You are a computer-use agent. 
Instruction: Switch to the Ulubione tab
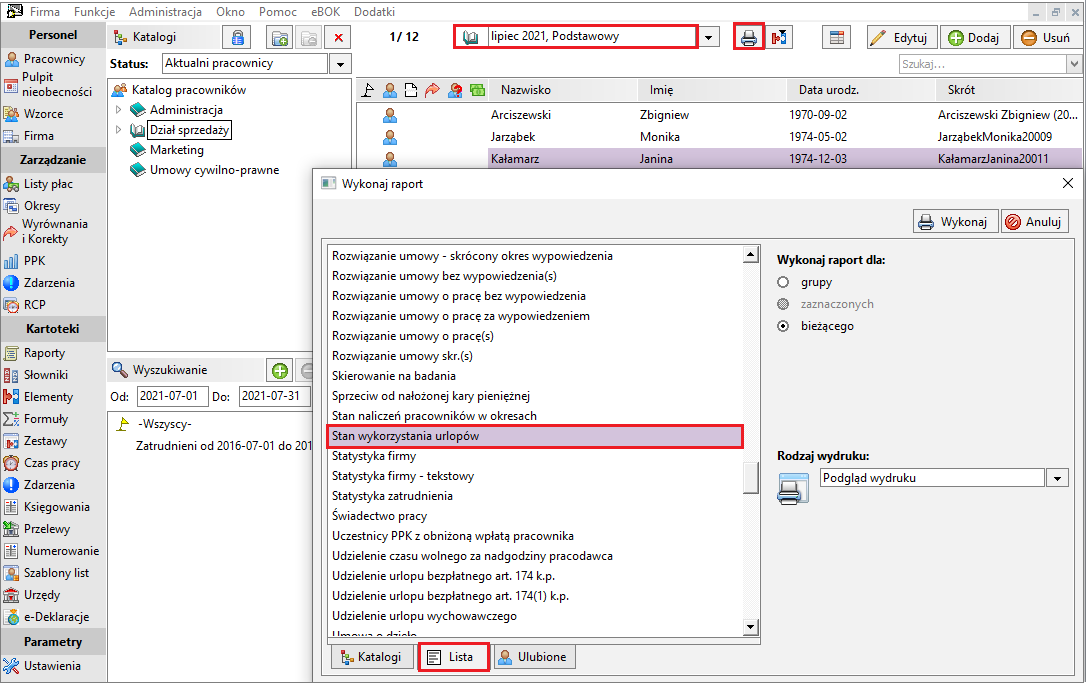(x=535, y=658)
